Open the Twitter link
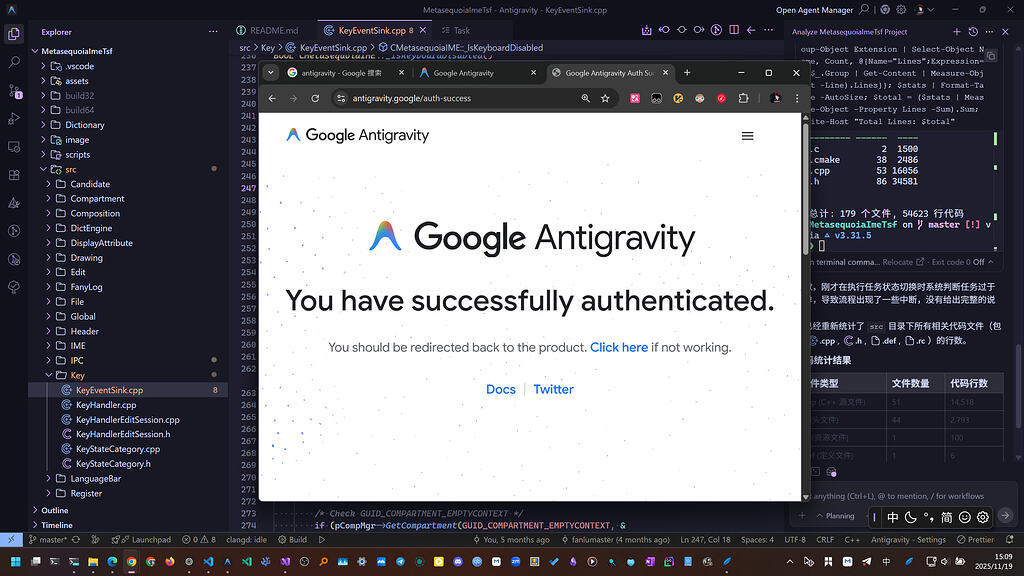1024x576 pixels. click(553, 389)
